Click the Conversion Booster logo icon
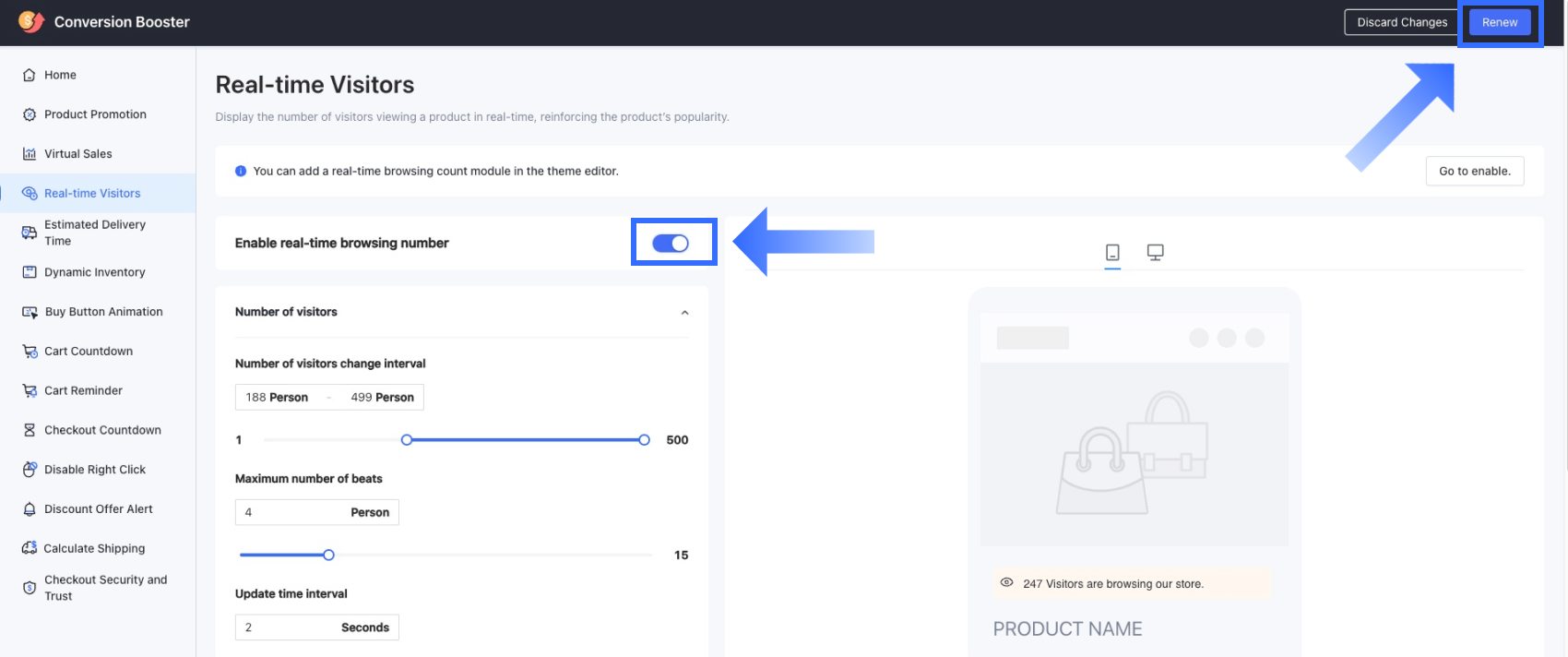 pyautogui.click(x=30, y=21)
